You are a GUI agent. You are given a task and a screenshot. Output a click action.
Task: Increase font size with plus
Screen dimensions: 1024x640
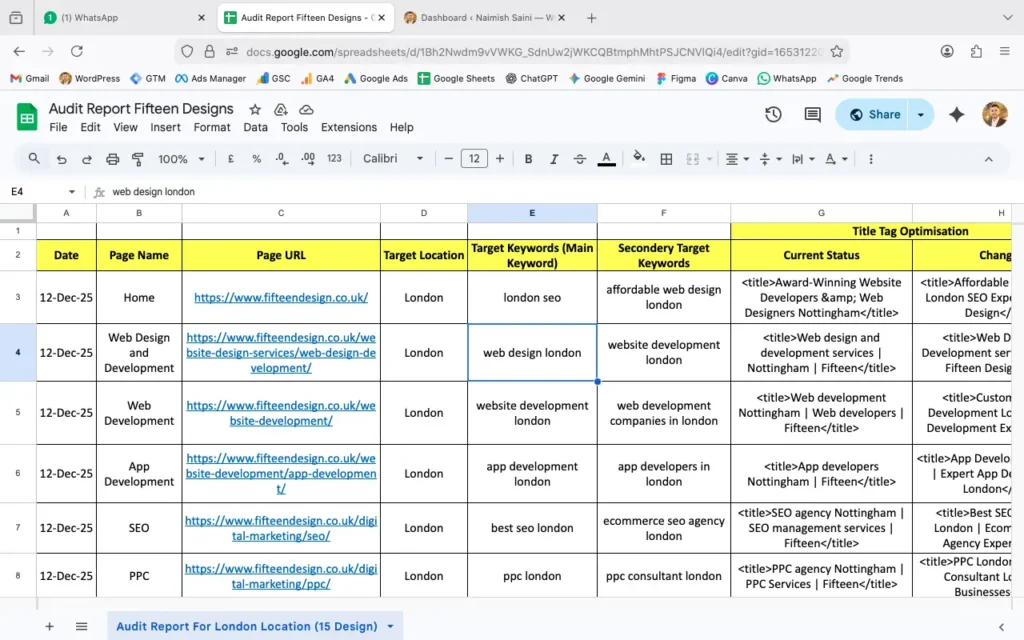pyautogui.click(x=500, y=159)
